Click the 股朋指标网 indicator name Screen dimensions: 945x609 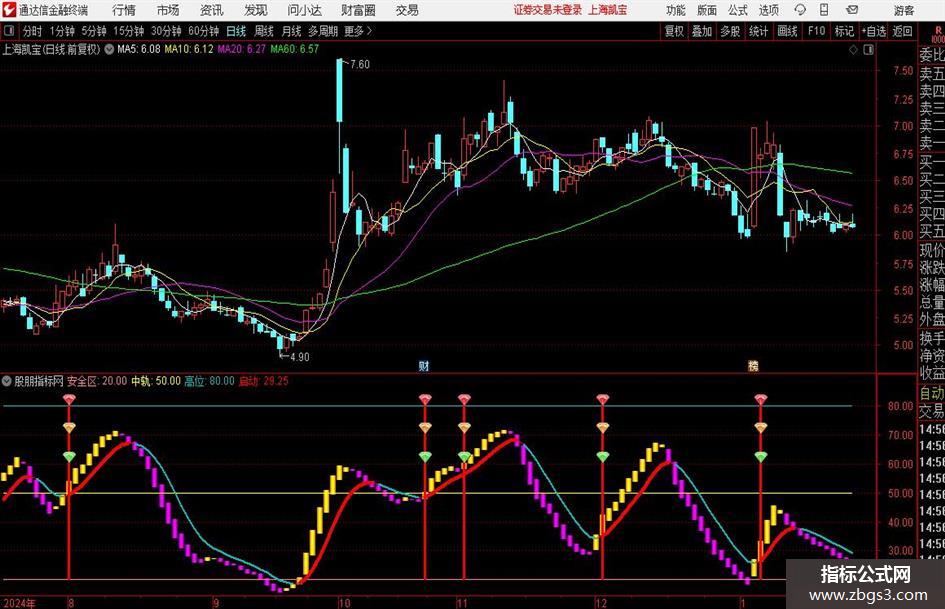[39, 381]
